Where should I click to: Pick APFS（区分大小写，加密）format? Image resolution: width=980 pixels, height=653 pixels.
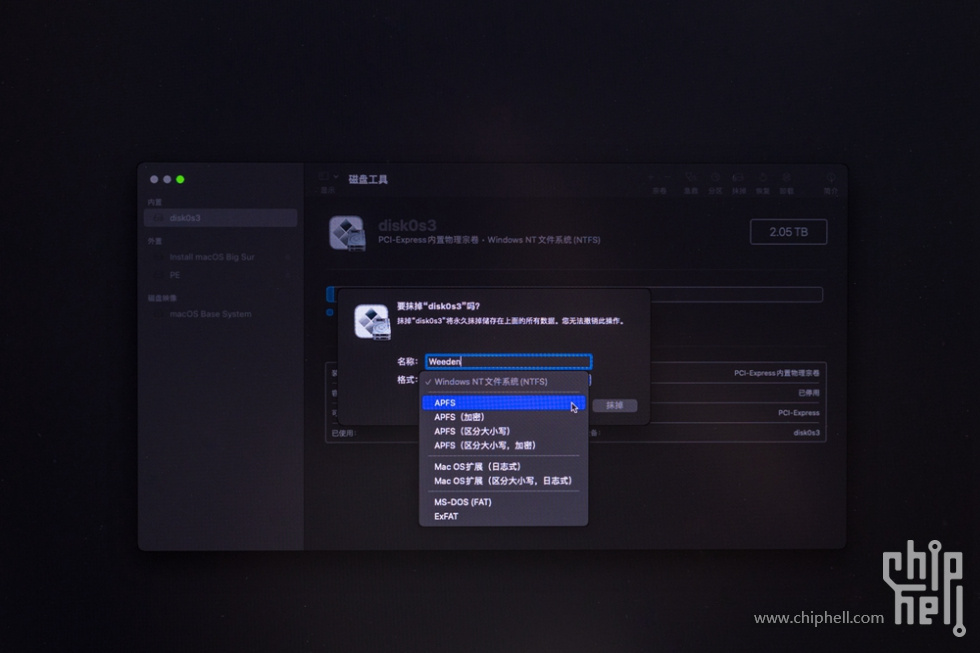click(x=503, y=446)
